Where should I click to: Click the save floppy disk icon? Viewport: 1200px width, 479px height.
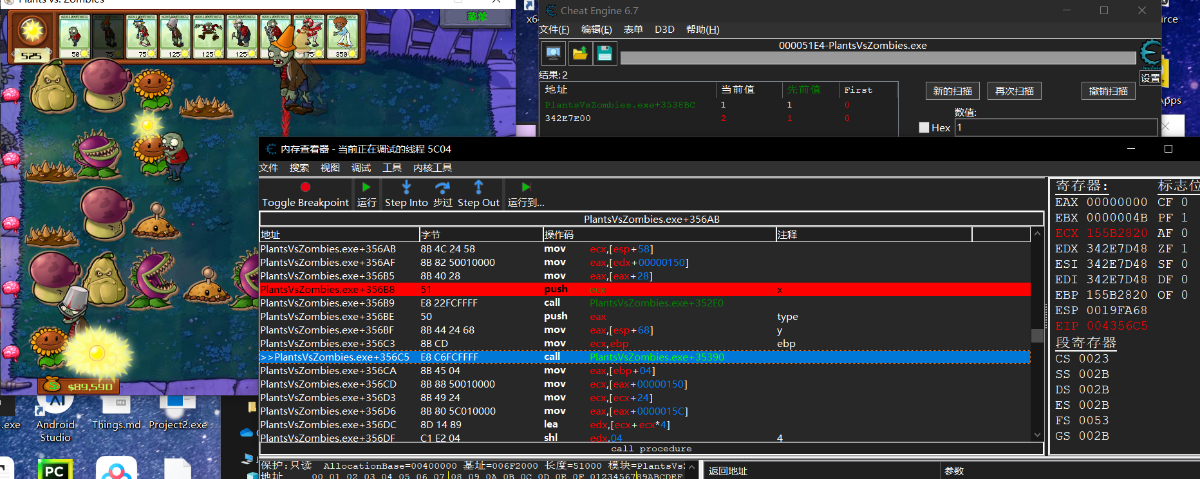[x=605, y=53]
